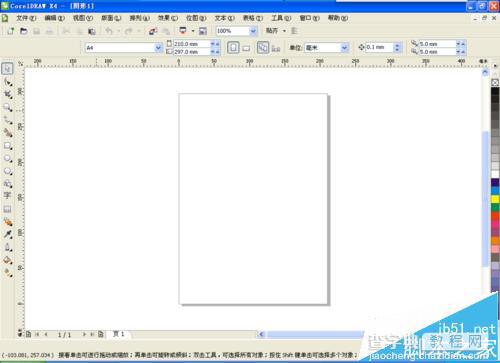Select the 页 1 page tab

pyautogui.click(x=119, y=334)
